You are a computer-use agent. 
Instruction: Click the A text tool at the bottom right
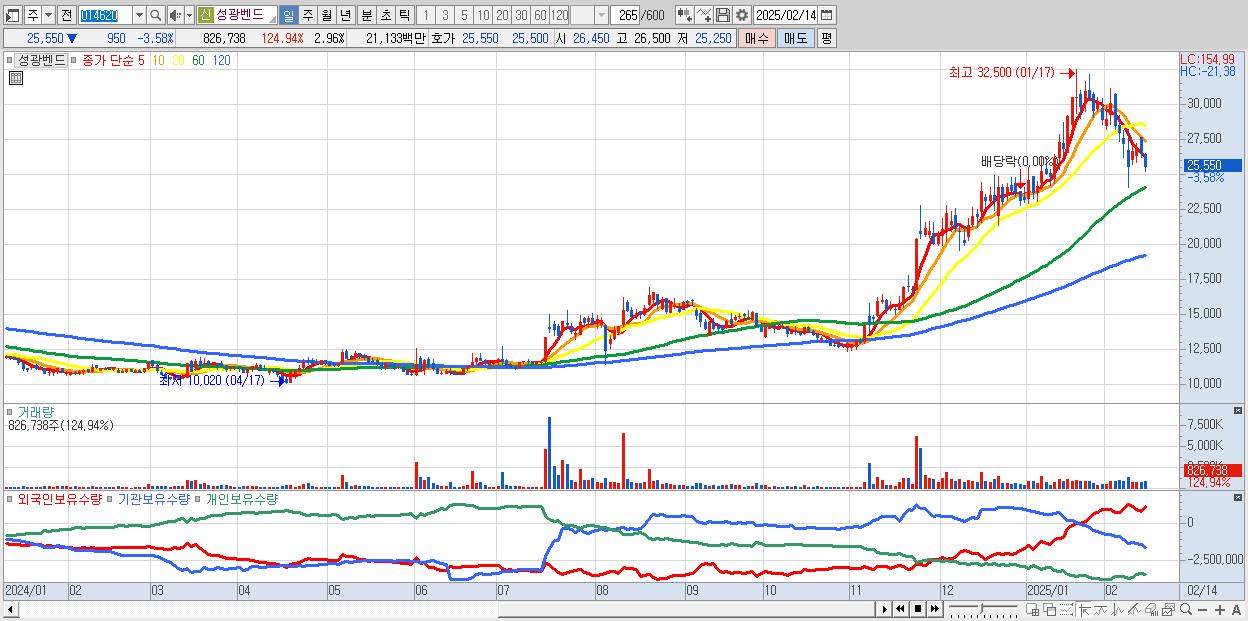pyautogui.click(x=1236, y=610)
